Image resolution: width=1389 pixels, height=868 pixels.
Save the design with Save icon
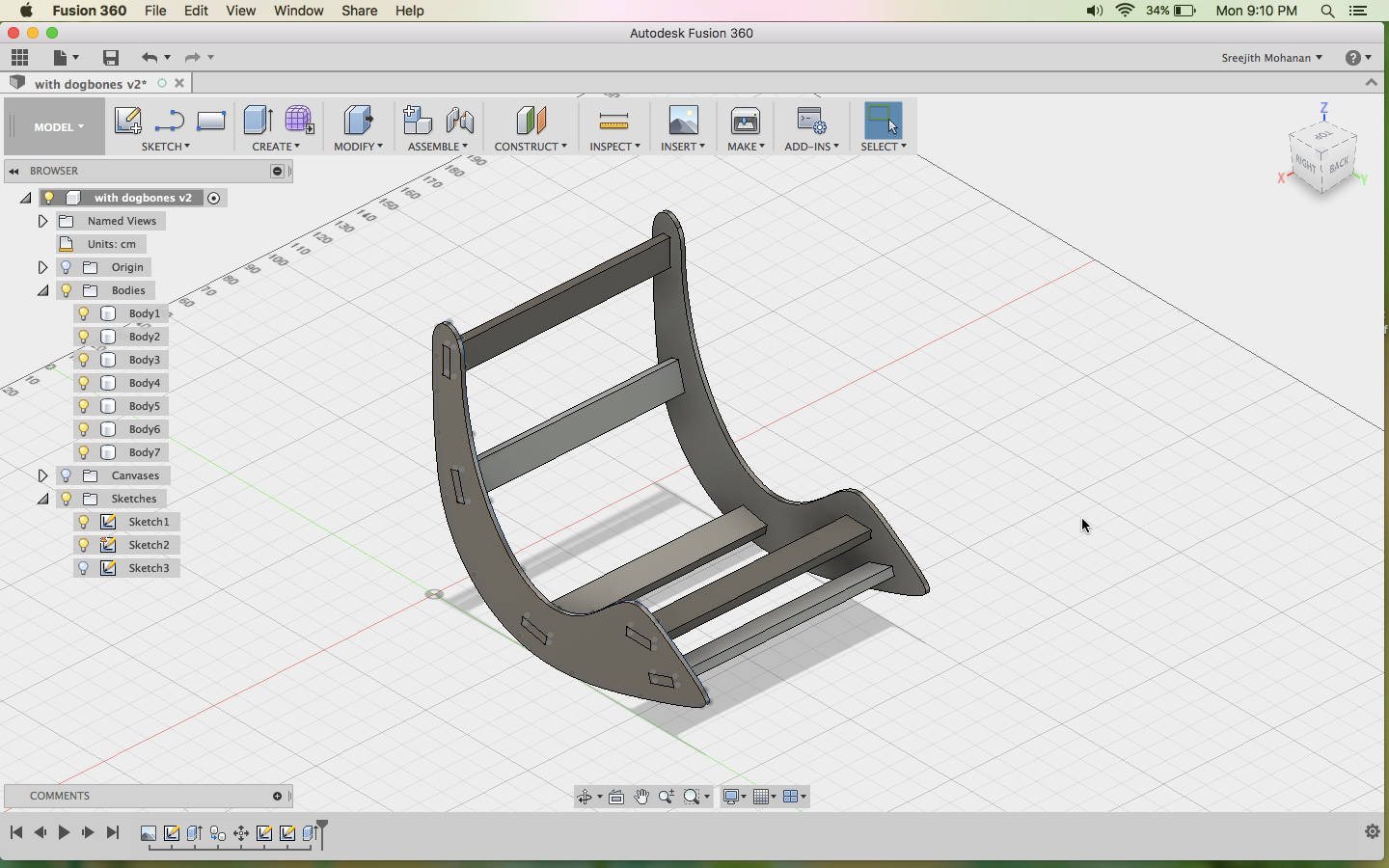tap(111, 57)
